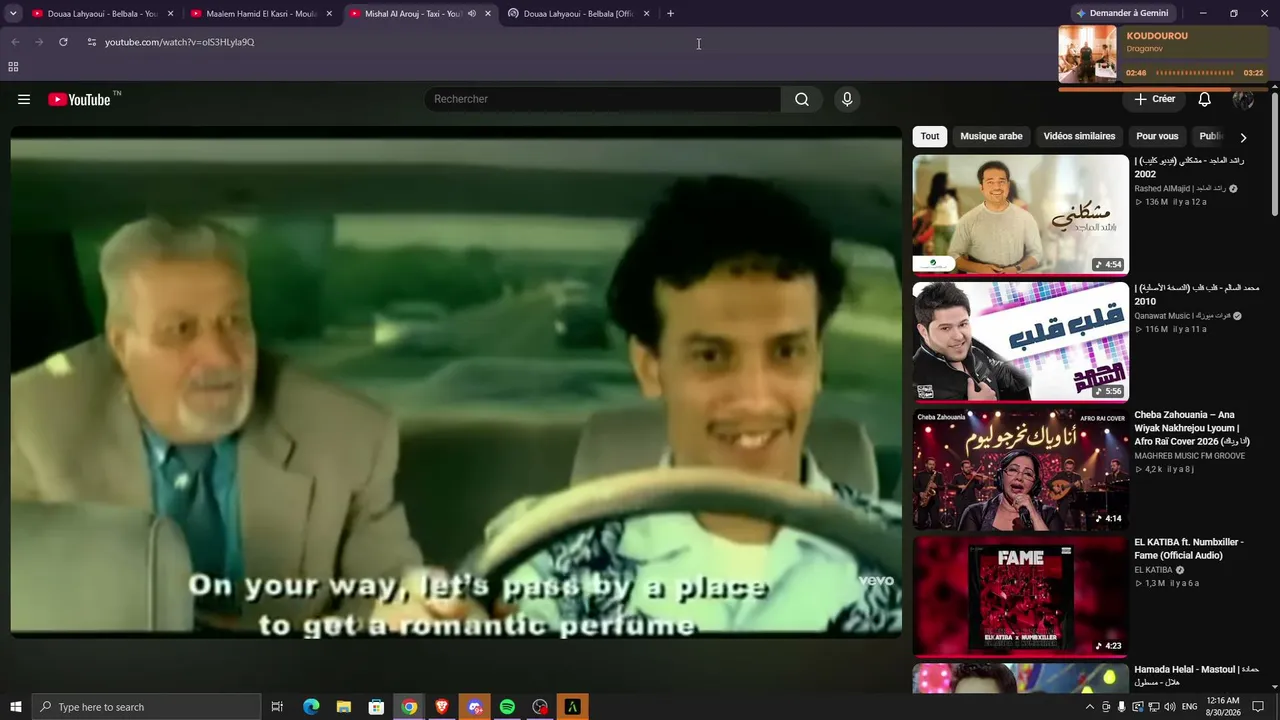Viewport: 1280px width, 720px height.
Task: Open Spotify from the taskbar
Action: [507, 707]
